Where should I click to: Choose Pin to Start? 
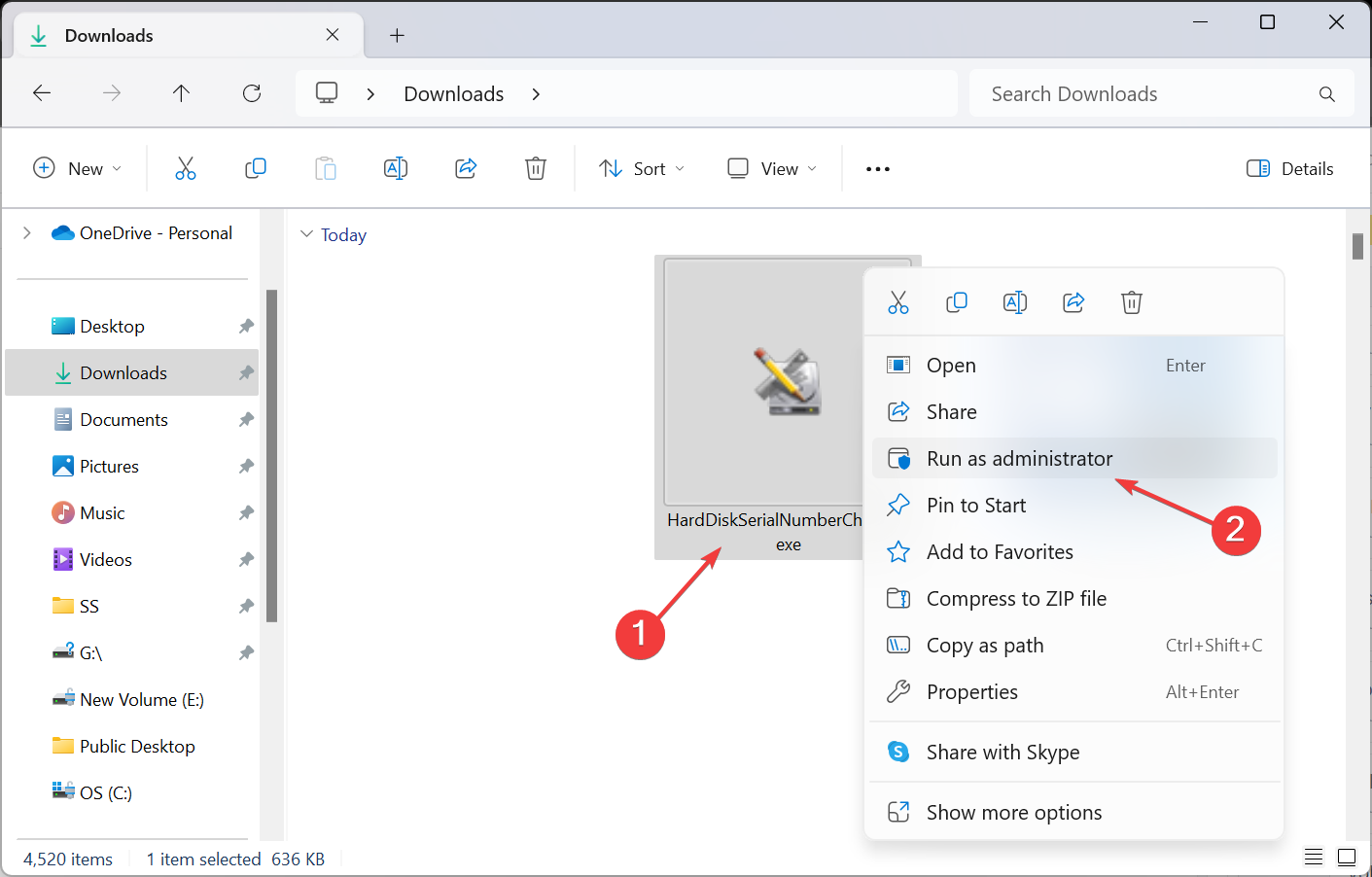[1074, 506]
